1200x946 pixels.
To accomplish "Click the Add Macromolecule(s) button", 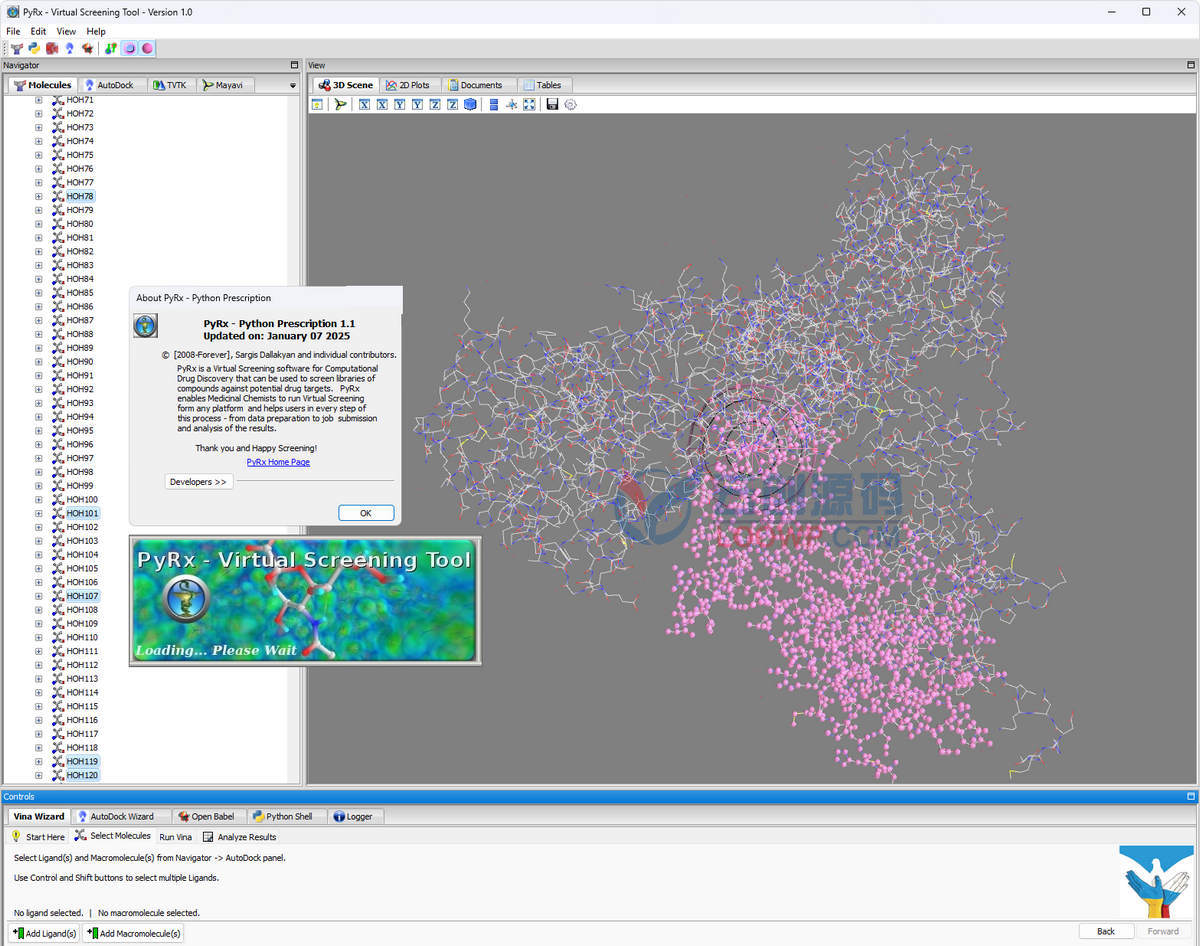I will click(133, 933).
